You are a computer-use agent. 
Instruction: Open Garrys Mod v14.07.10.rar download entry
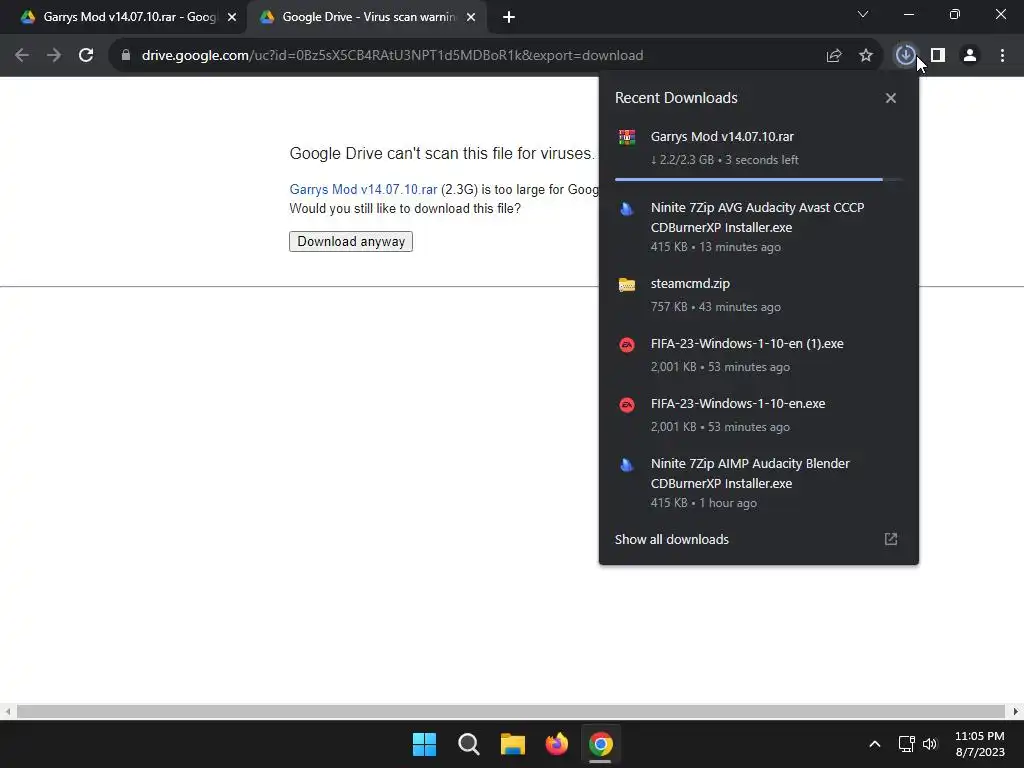coord(759,148)
